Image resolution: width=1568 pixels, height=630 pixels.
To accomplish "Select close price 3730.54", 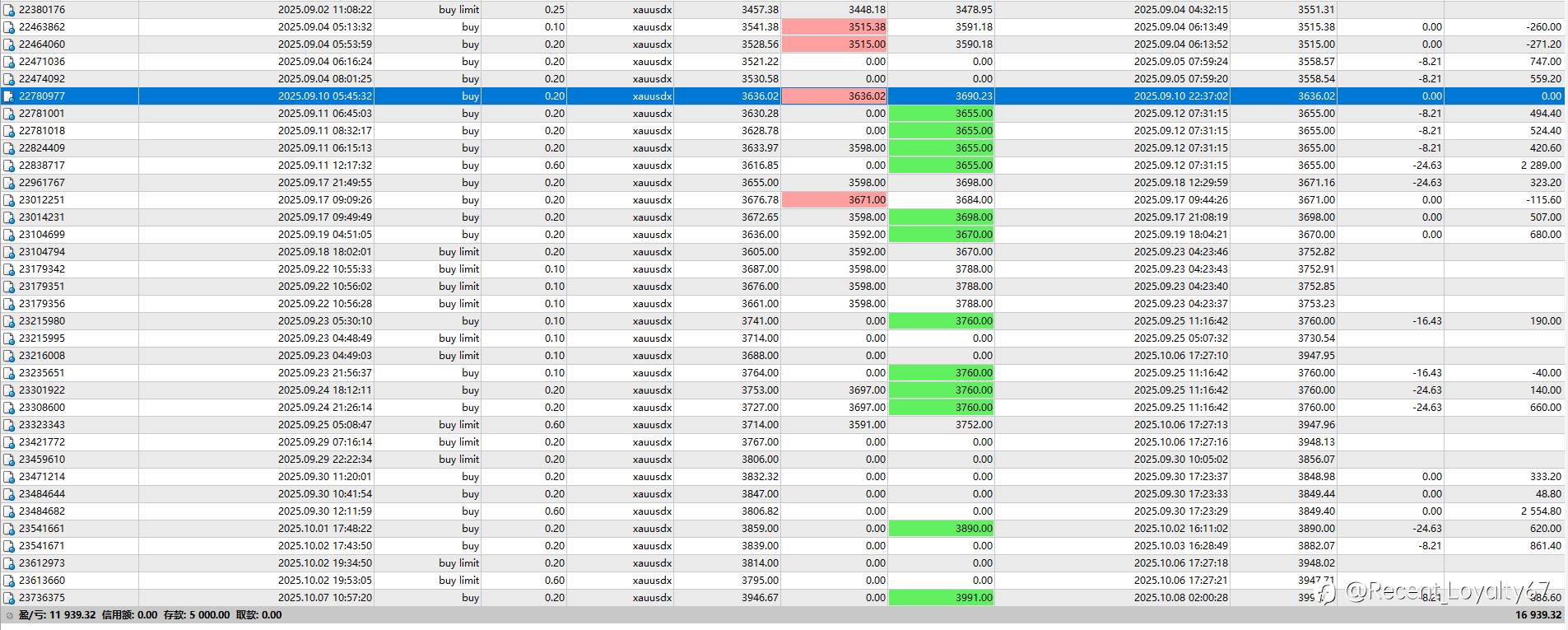I will pyautogui.click(x=1317, y=338).
